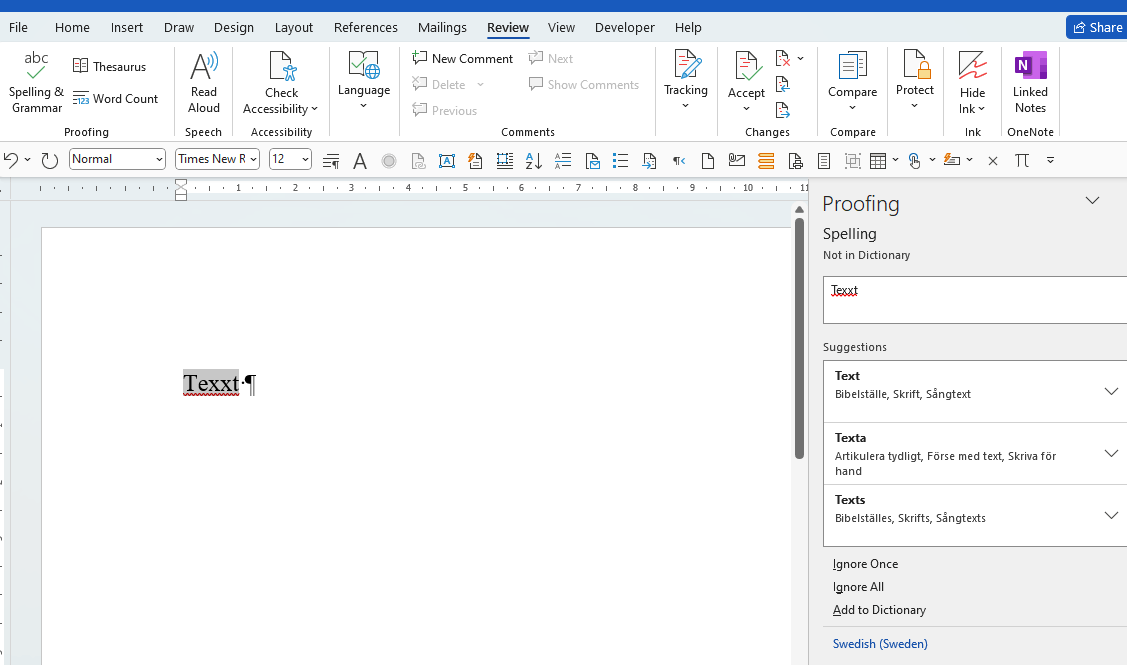Screen dimensions: 1127x665
Task: Open the Language dropdown
Action: (x=364, y=81)
